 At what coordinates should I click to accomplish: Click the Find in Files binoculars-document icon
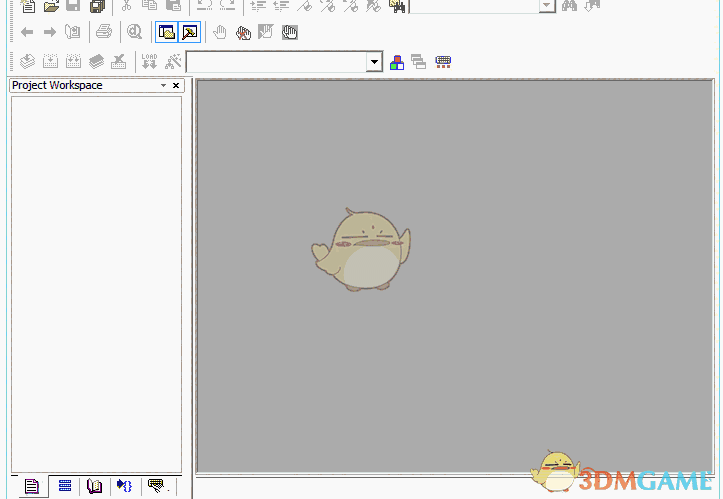[397, 6]
